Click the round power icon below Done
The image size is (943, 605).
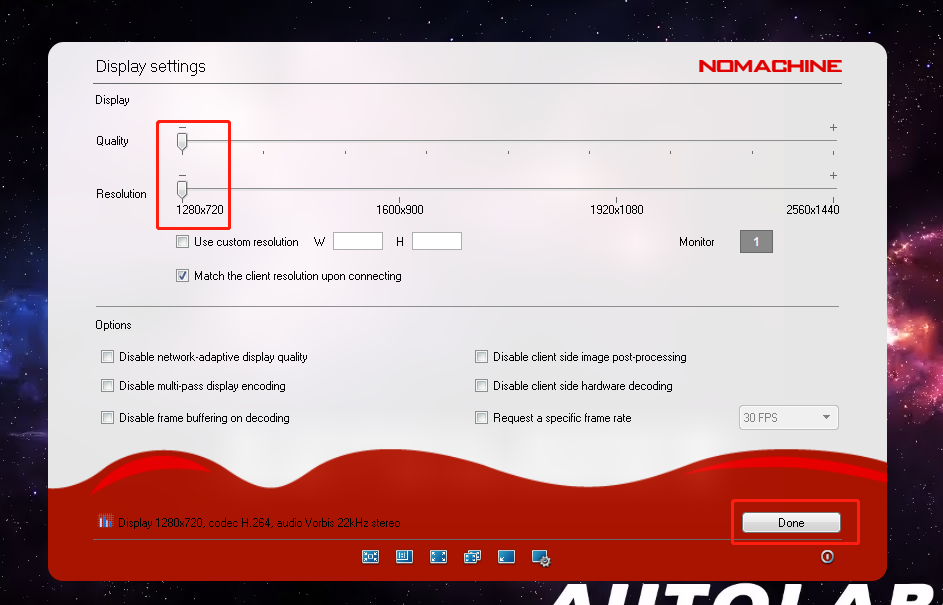coord(827,557)
